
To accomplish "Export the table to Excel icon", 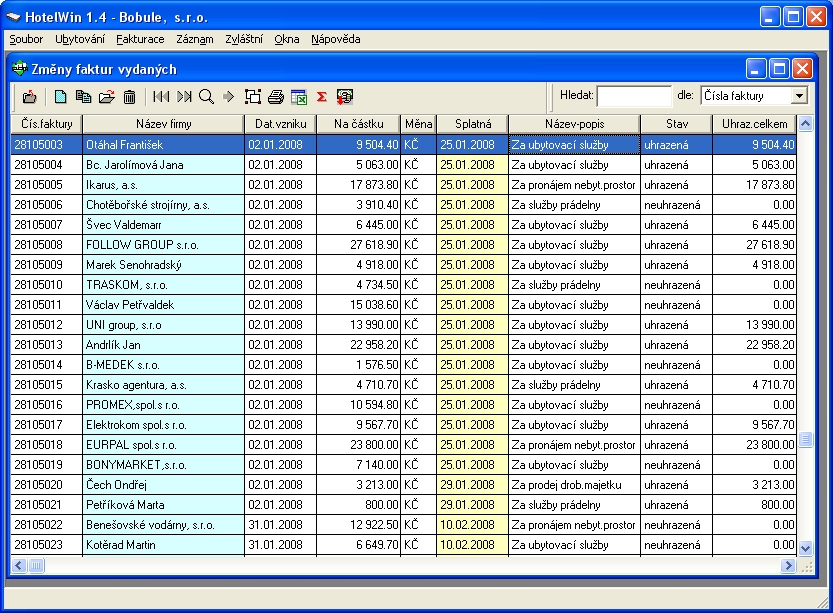I will point(298,97).
